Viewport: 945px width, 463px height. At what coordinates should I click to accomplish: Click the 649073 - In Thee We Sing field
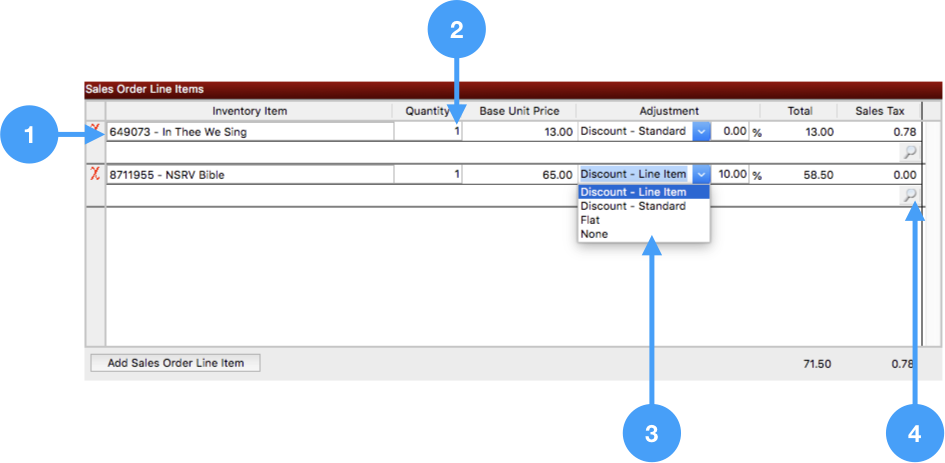(250, 131)
